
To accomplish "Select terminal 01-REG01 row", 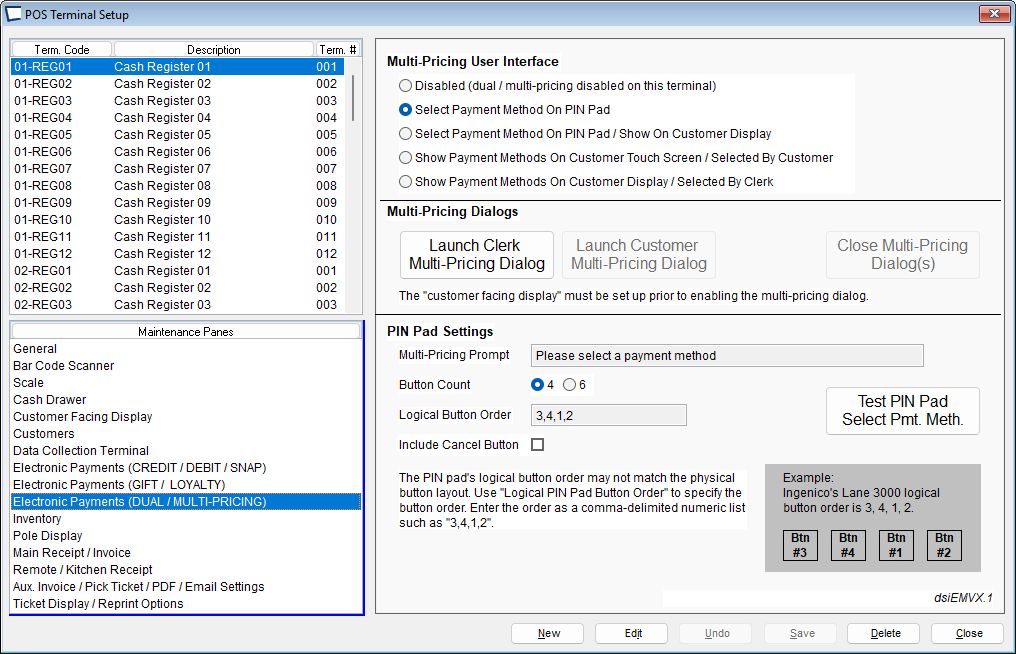I will 177,67.
